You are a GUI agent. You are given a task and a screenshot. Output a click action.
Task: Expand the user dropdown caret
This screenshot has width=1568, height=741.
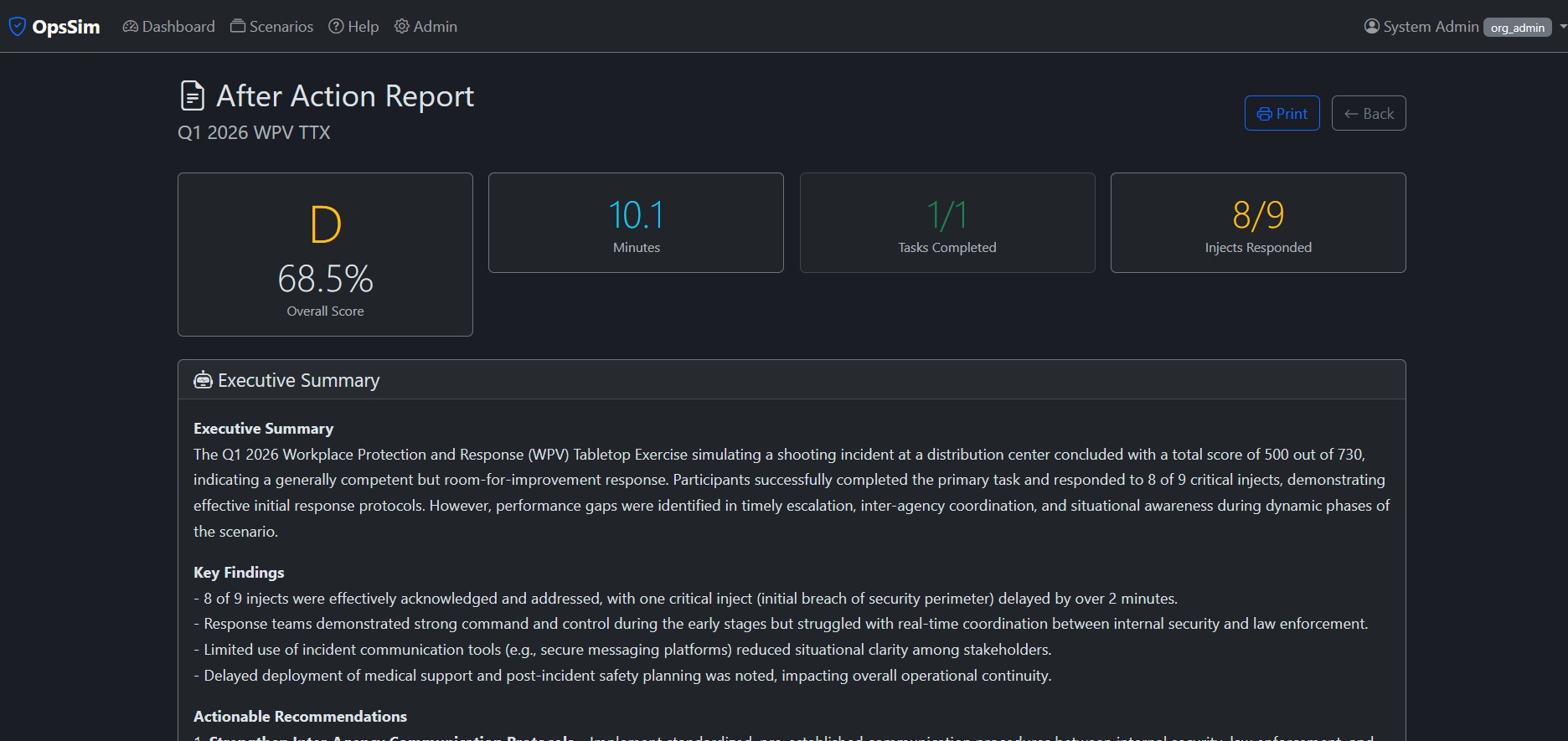click(x=1563, y=27)
